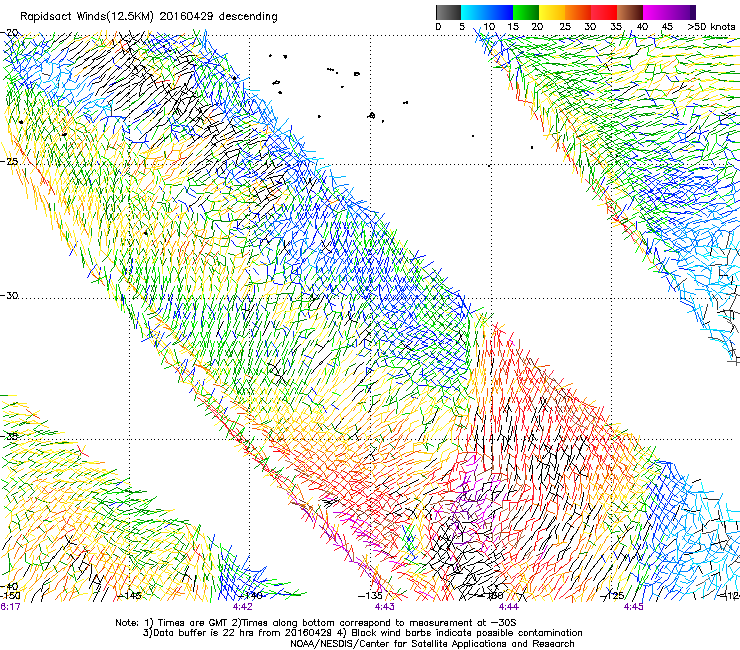Viewport: 740px width, 650px height.
Task: Click the '6:17' swath time label
Action: [x=10, y=607]
